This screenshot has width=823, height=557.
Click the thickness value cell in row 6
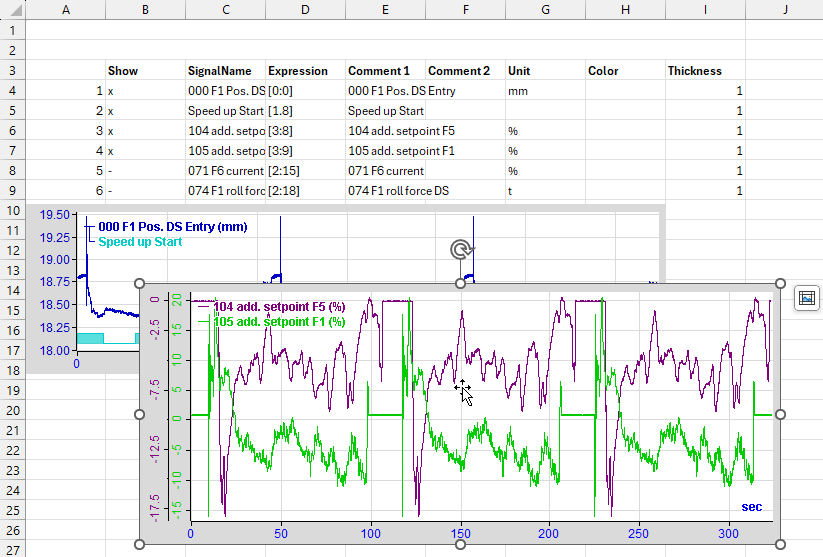(705, 131)
